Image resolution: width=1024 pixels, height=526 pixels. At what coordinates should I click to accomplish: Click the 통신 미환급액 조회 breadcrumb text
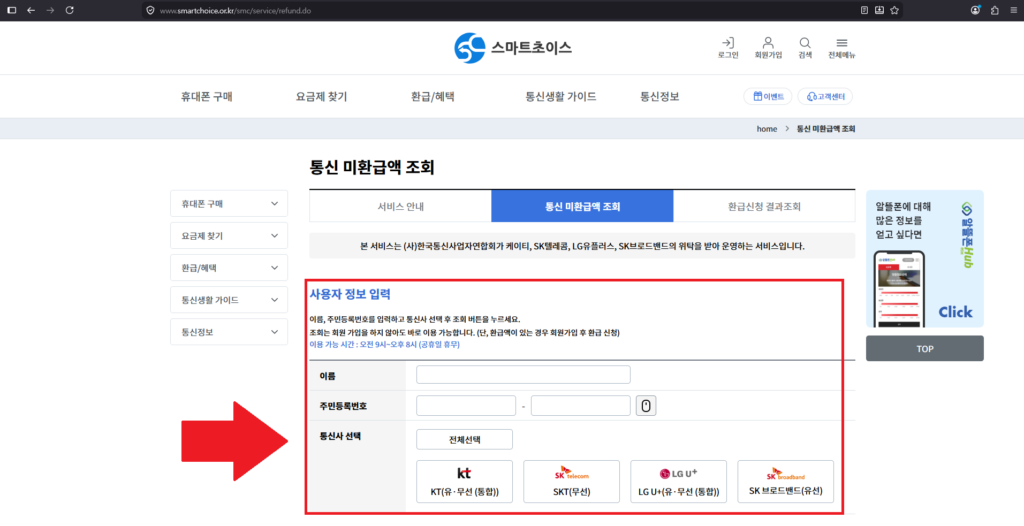coord(826,129)
